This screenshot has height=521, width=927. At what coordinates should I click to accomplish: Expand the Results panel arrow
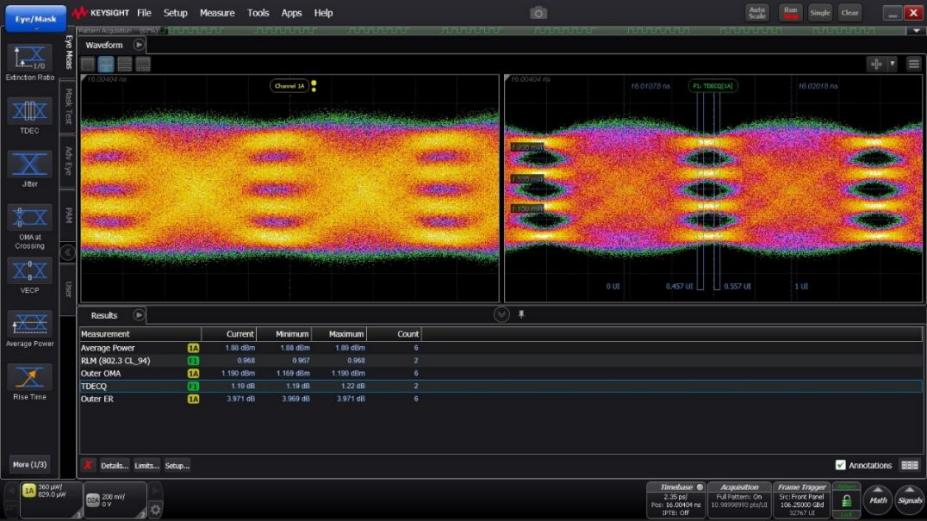click(139, 315)
